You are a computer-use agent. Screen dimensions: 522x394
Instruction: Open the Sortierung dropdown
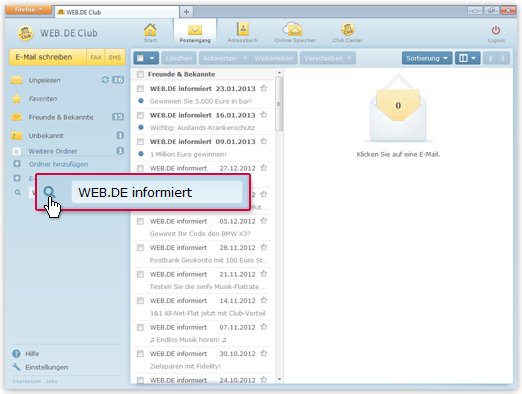pyautogui.click(x=427, y=58)
